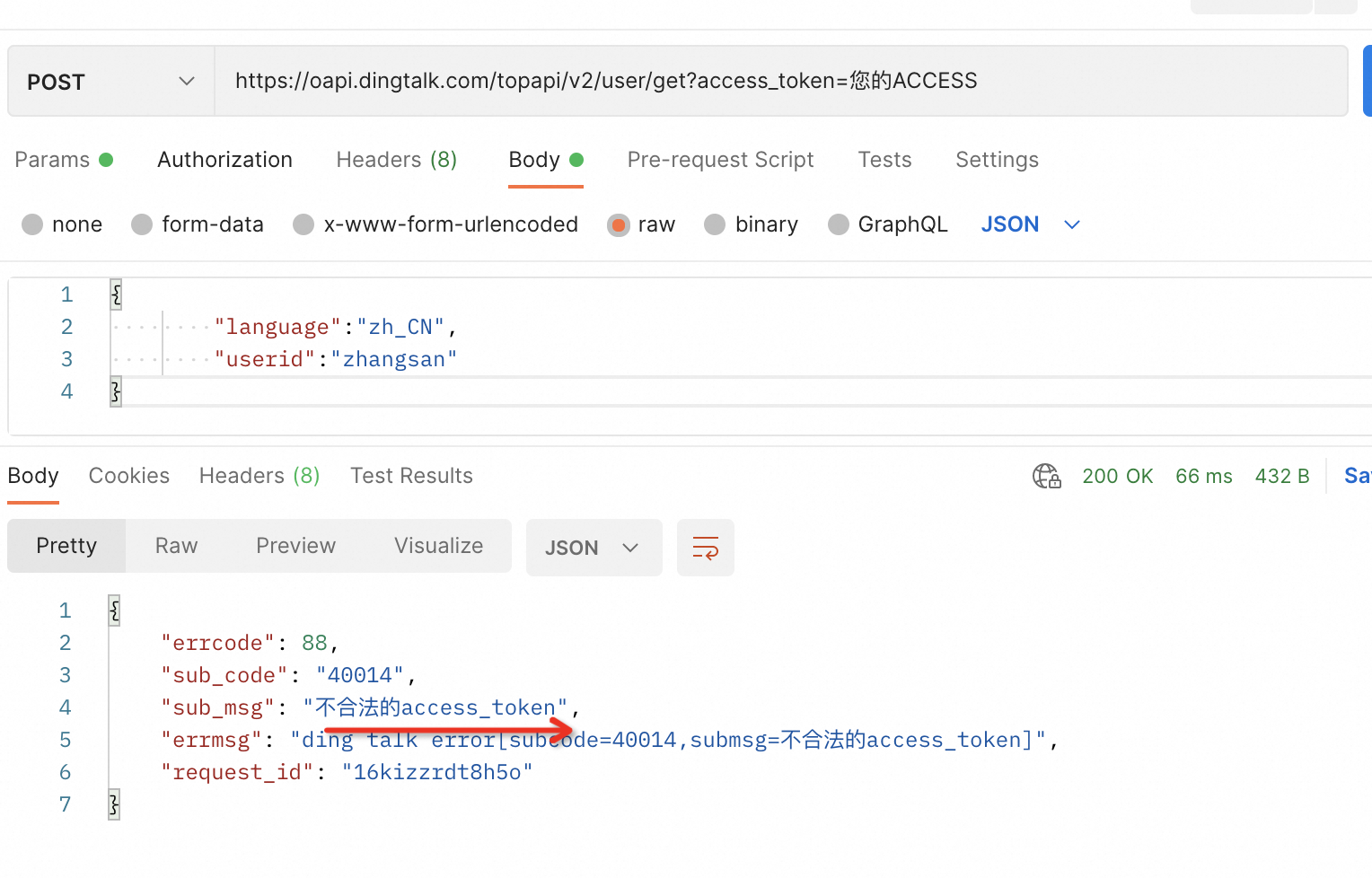This screenshot has width=1372, height=878.
Task: Expand the request body JSON type dropdown
Action: tap(1030, 224)
